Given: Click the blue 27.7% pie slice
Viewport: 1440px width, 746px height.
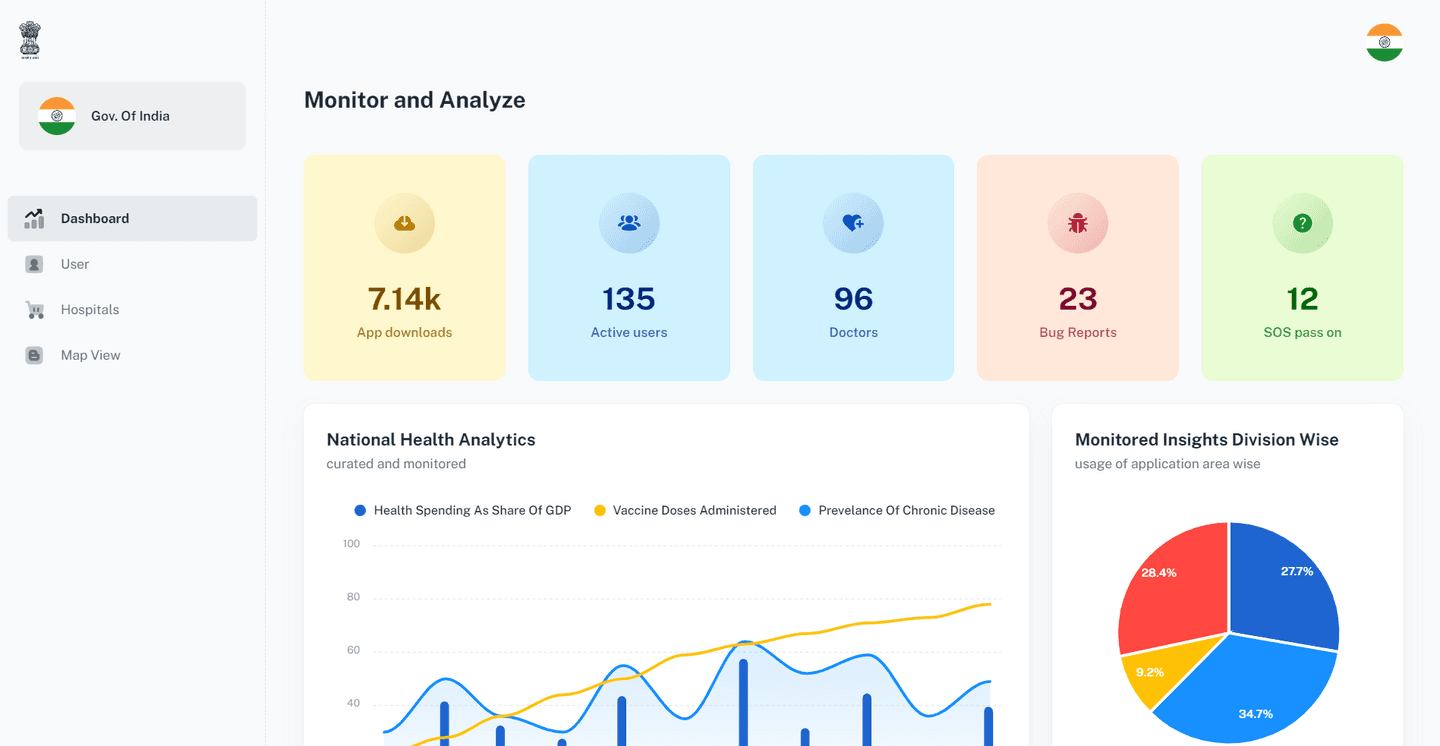Looking at the screenshot, I should tap(1285, 585).
